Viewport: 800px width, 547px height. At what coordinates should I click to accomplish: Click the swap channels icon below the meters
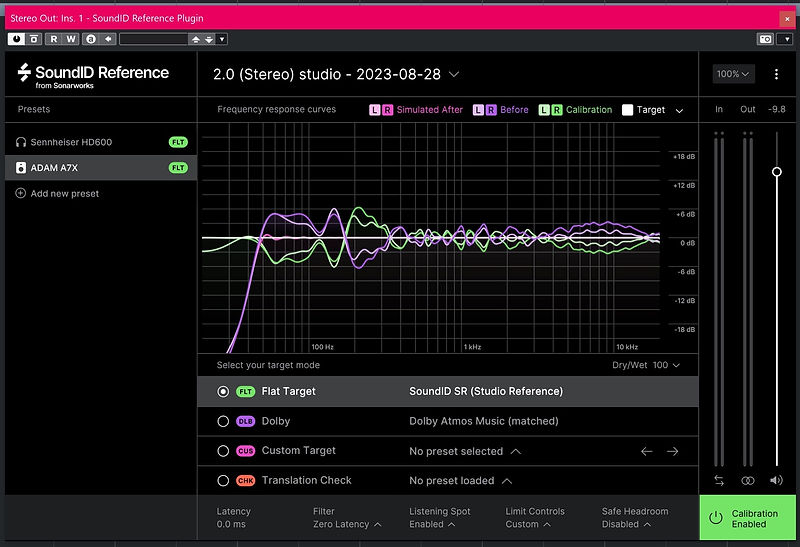pyautogui.click(x=719, y=480)
